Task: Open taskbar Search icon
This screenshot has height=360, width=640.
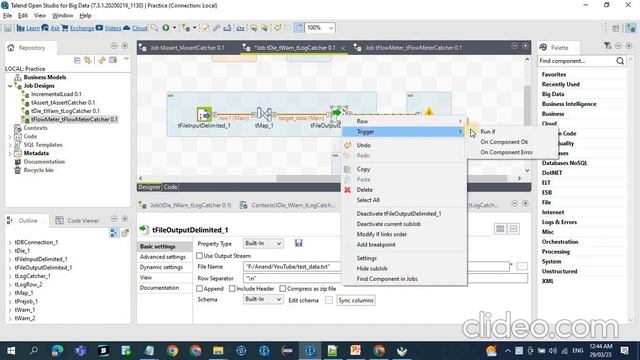Action: click(34, 351)
